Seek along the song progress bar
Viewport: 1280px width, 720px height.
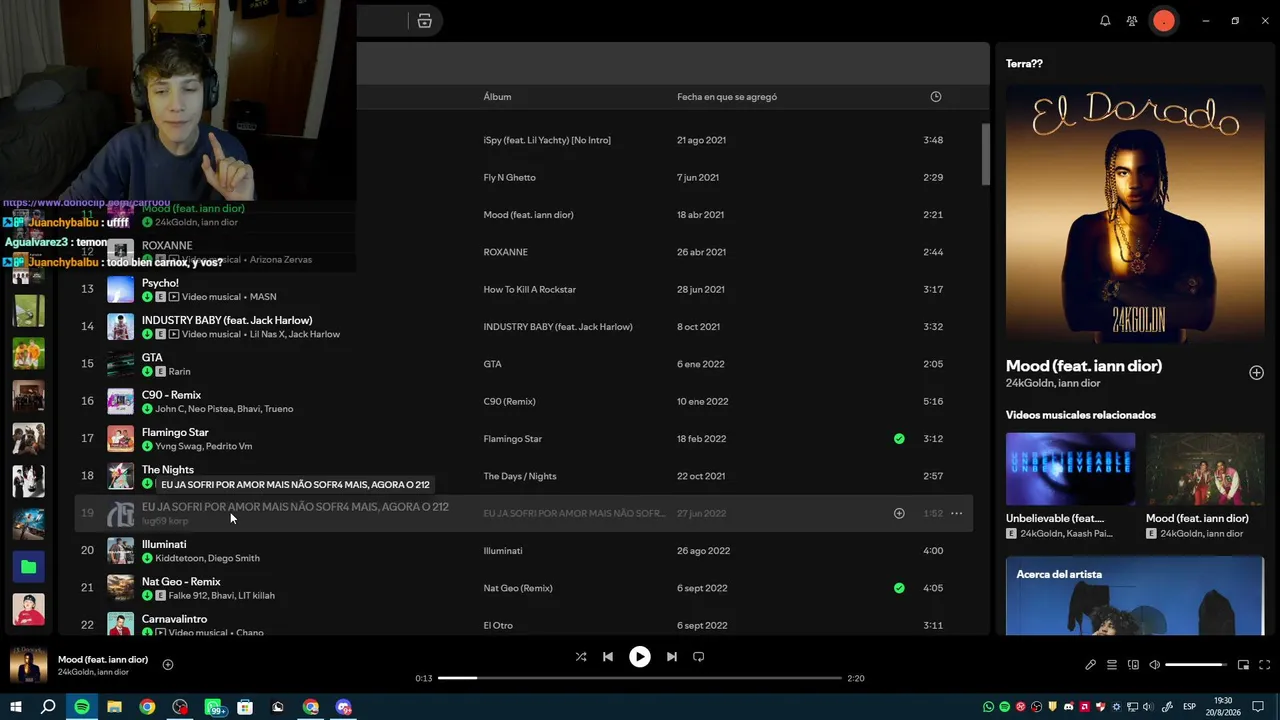[x=640, y=678]
